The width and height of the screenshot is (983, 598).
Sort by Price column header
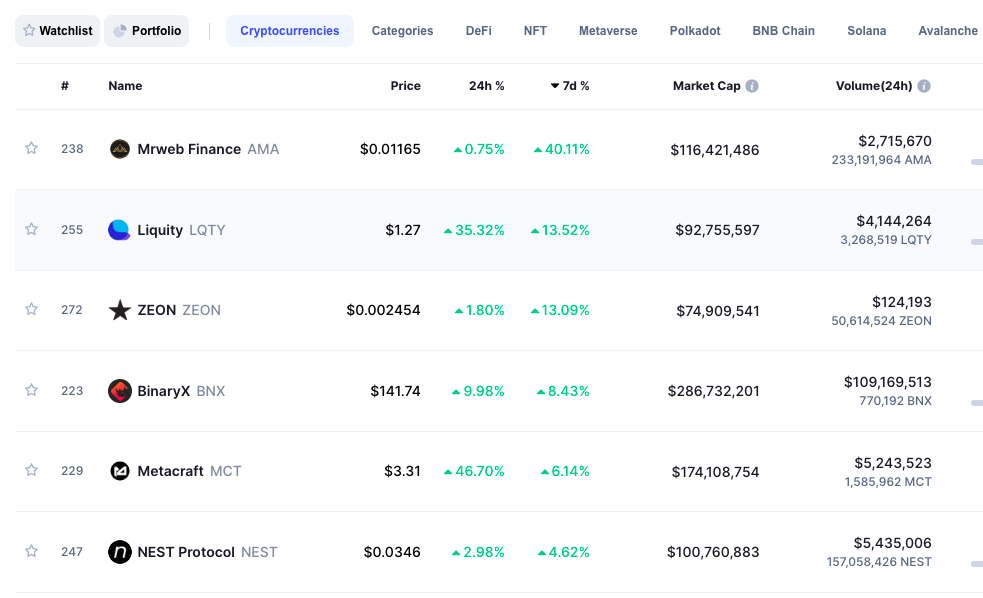(406, 86)
